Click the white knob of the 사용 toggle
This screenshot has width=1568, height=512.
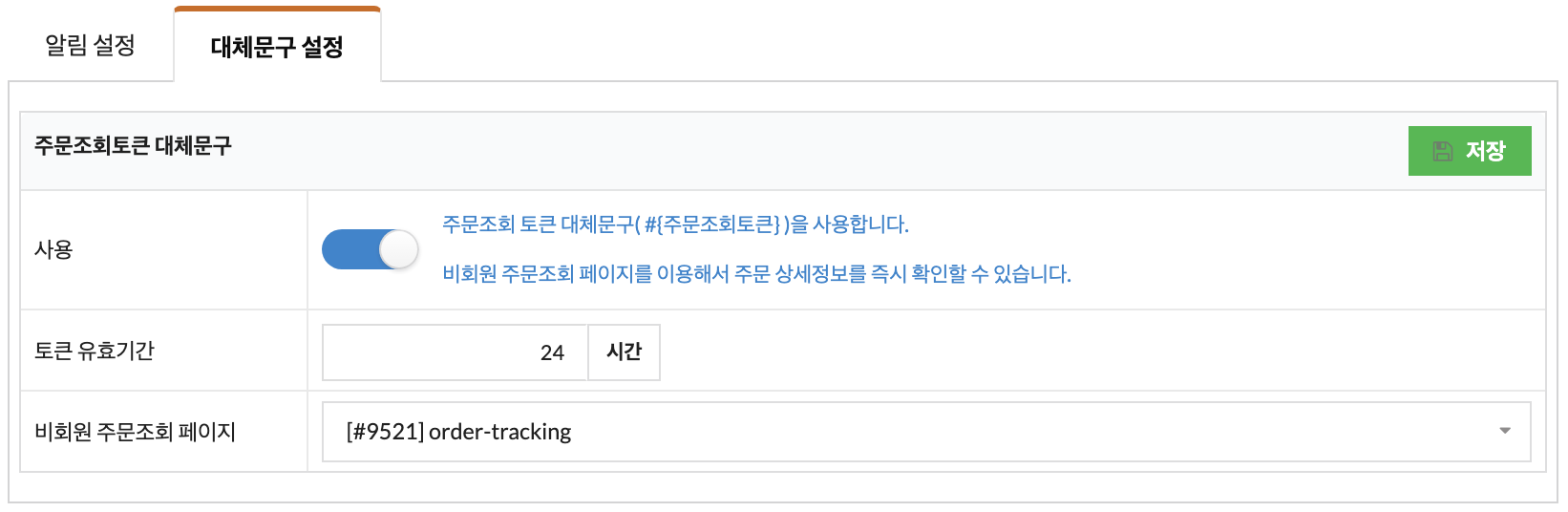coord(398,250)
